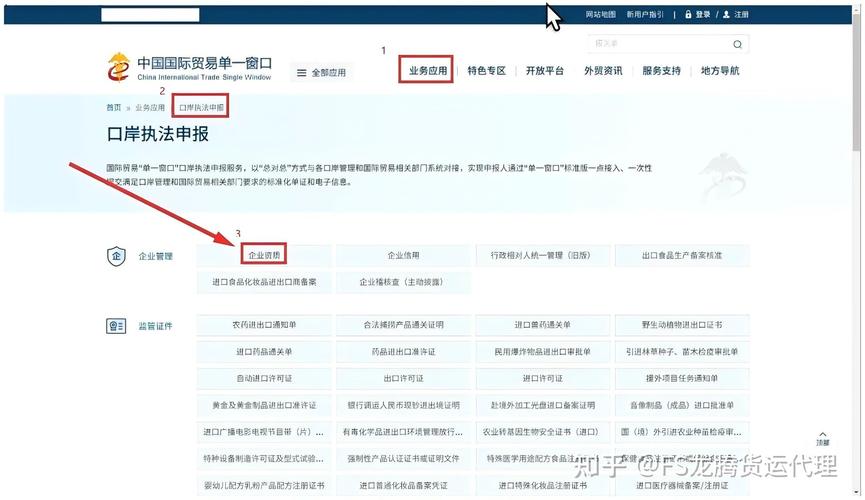Open the 全部应用 hamburger menu
Screen dimensions: 865x500
click(x=321, y=73)
